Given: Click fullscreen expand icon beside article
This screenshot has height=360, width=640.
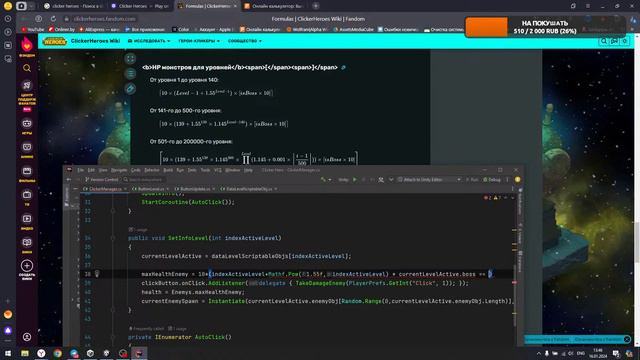Looking at the screenshot, I should (x=130, y=59).
